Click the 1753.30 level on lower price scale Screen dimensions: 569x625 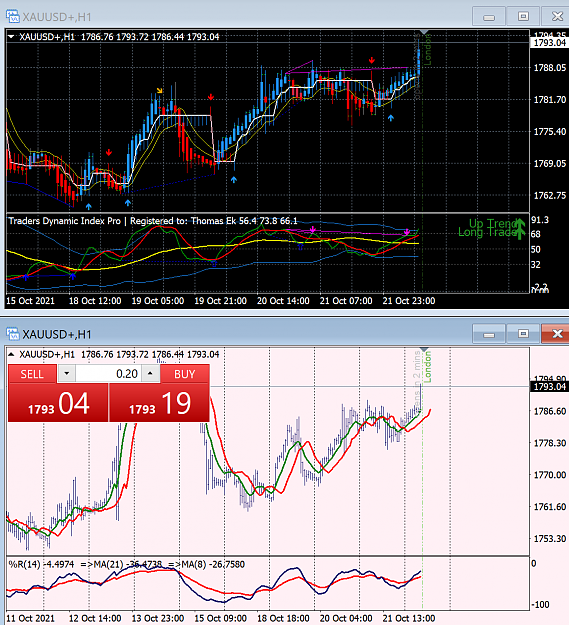point(550,539)
